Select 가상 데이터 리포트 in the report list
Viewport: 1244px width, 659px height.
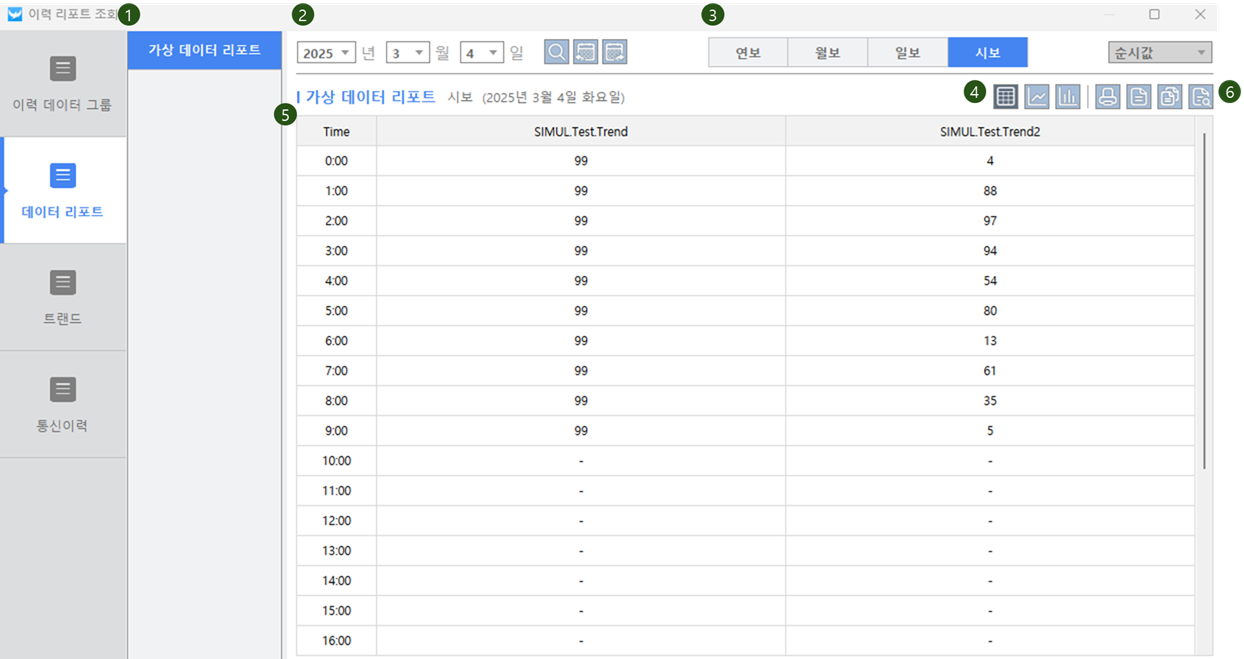(x=205, y=50)
